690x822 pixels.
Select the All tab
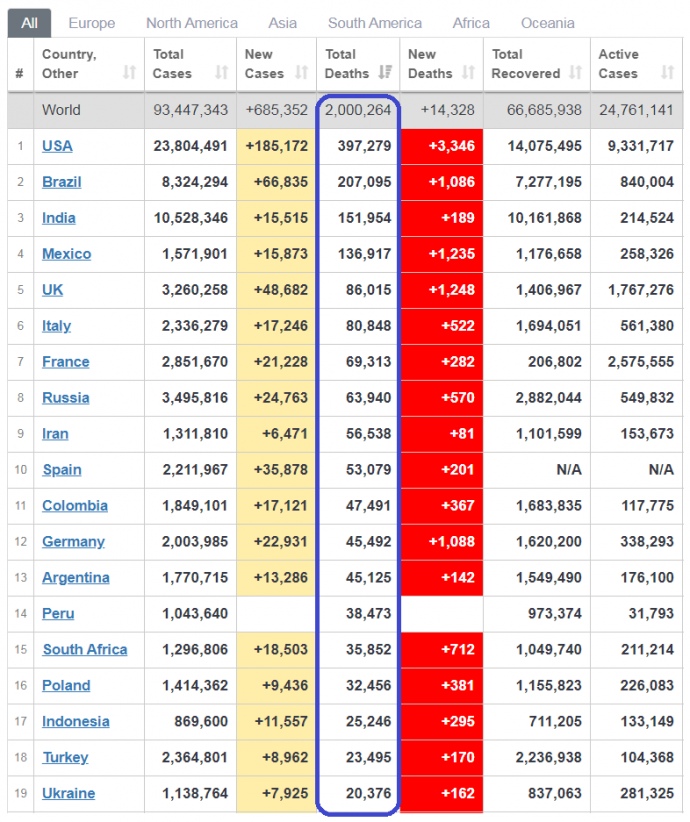pos(30,23)
